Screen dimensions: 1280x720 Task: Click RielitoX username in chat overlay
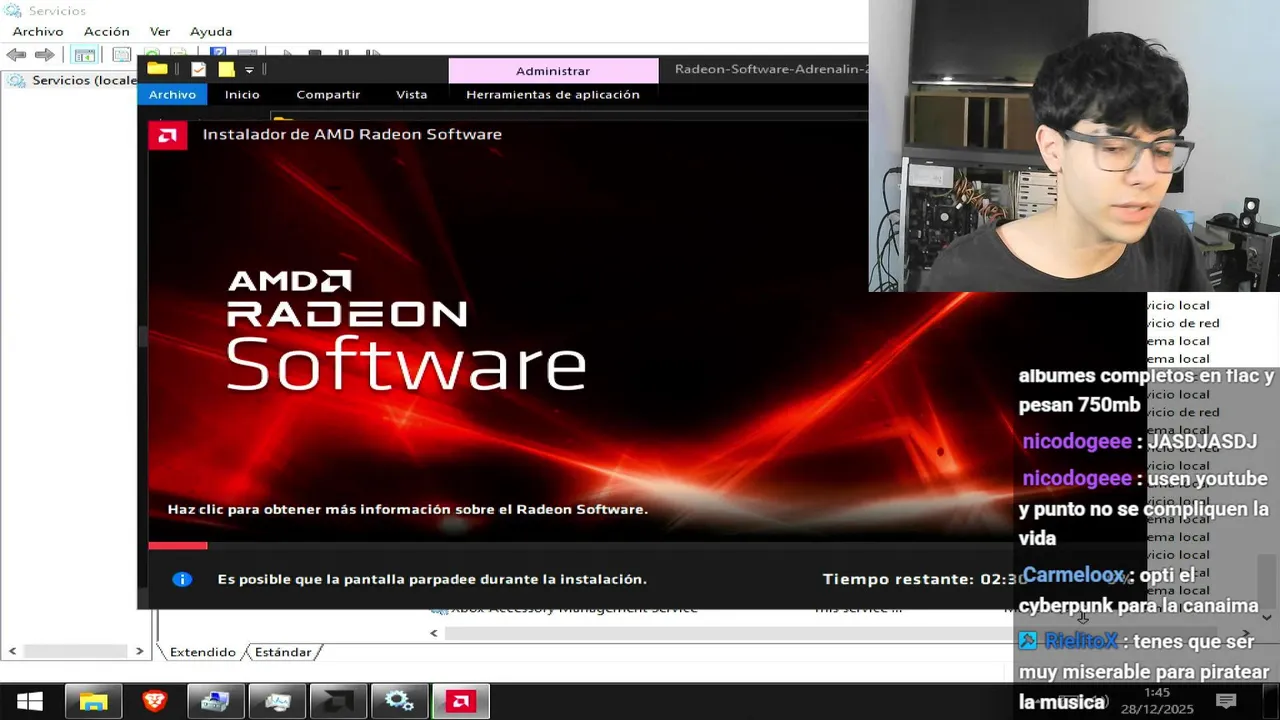[1081, 642]
